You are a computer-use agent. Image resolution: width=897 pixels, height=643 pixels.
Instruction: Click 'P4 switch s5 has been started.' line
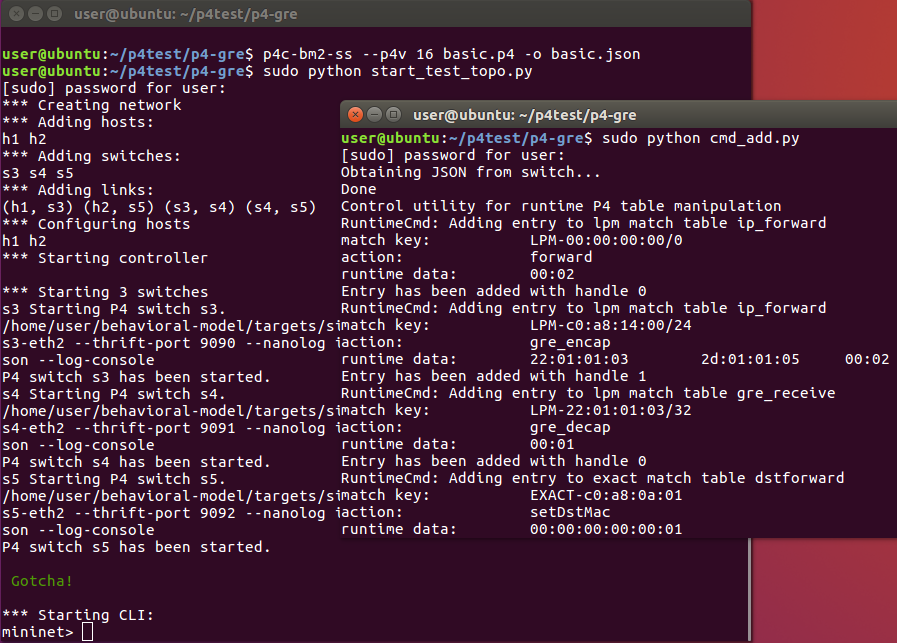(x=136, y=547)
